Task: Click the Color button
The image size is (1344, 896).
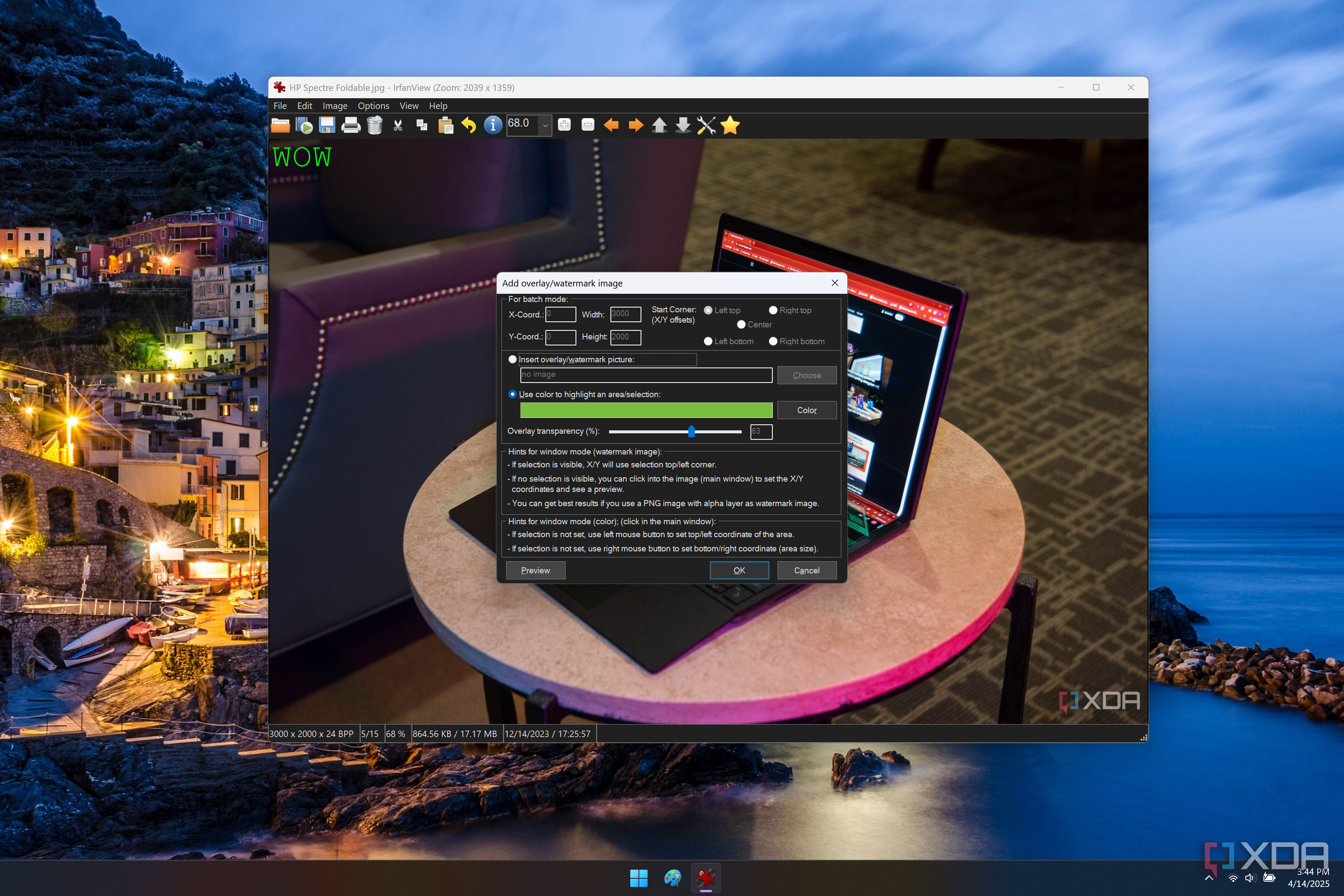Action: 806,410
